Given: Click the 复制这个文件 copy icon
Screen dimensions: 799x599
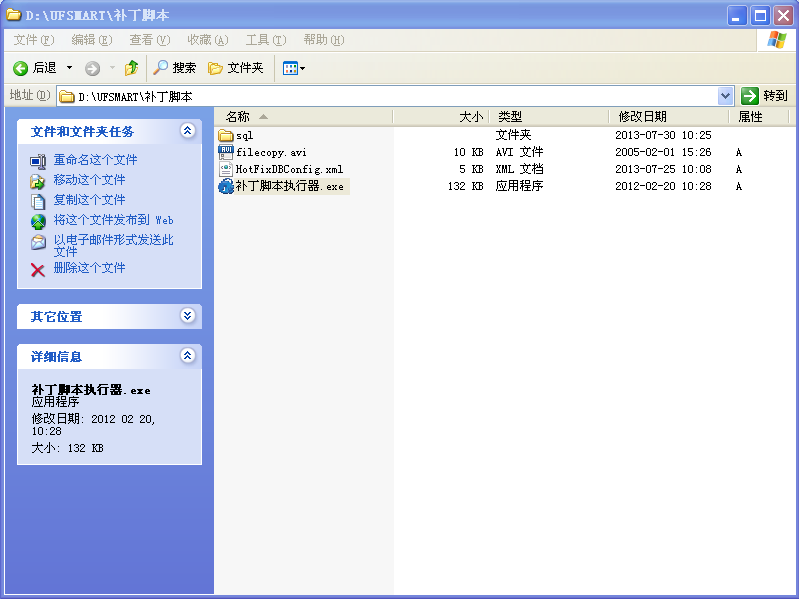Looking at the screenshot, I should (38, 201).
